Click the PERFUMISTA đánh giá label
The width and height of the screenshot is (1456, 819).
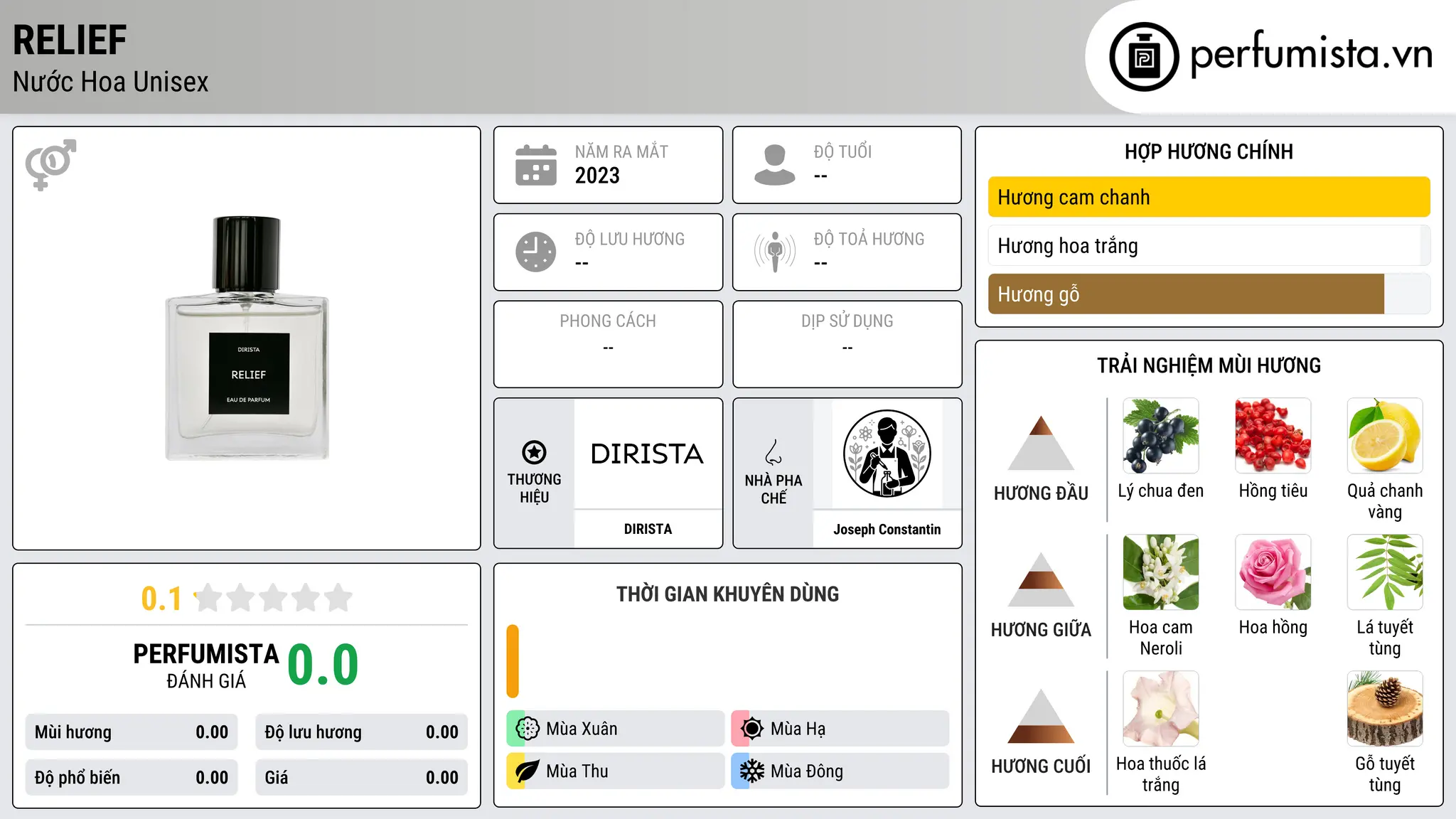[206, 665]
